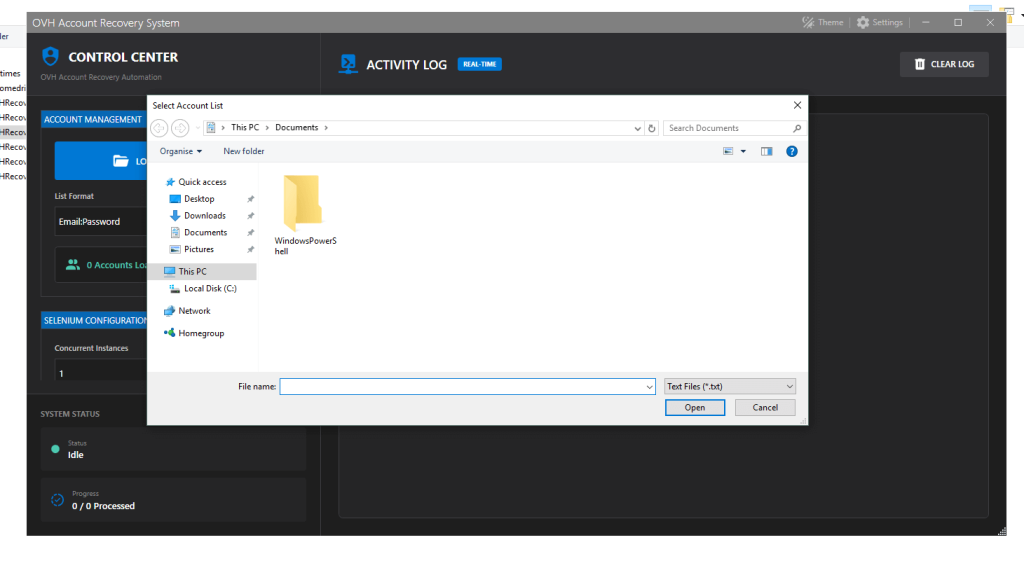This screenshot has height=561, width=1024.
Task: Select the Downloads quick access item
Action: pyautogui.click(x=204, y=215)
